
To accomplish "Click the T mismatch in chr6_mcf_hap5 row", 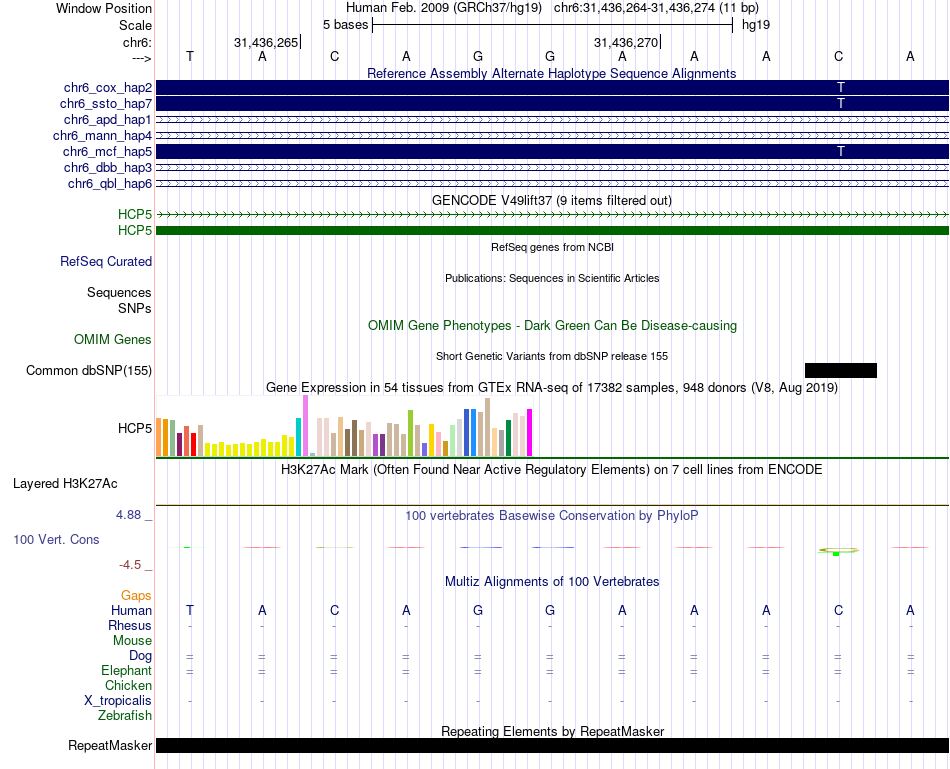I will 840,151.
